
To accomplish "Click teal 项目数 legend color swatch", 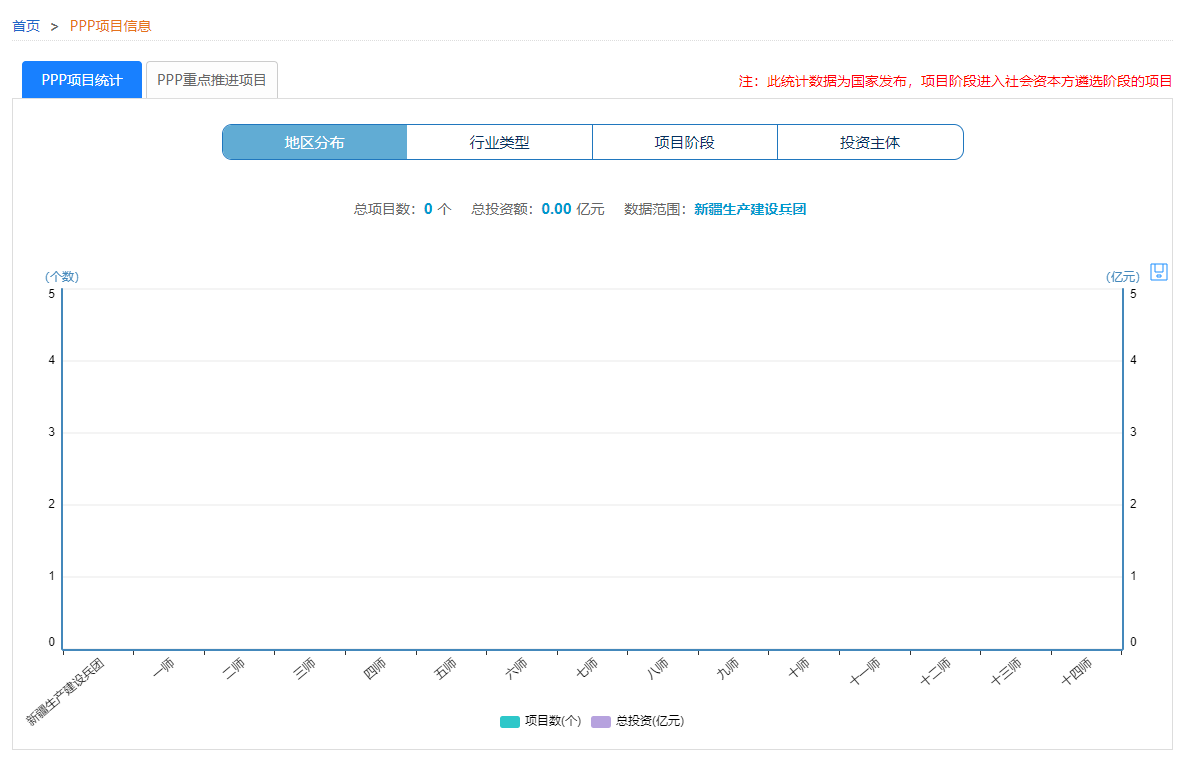I will tap(510, 721).
